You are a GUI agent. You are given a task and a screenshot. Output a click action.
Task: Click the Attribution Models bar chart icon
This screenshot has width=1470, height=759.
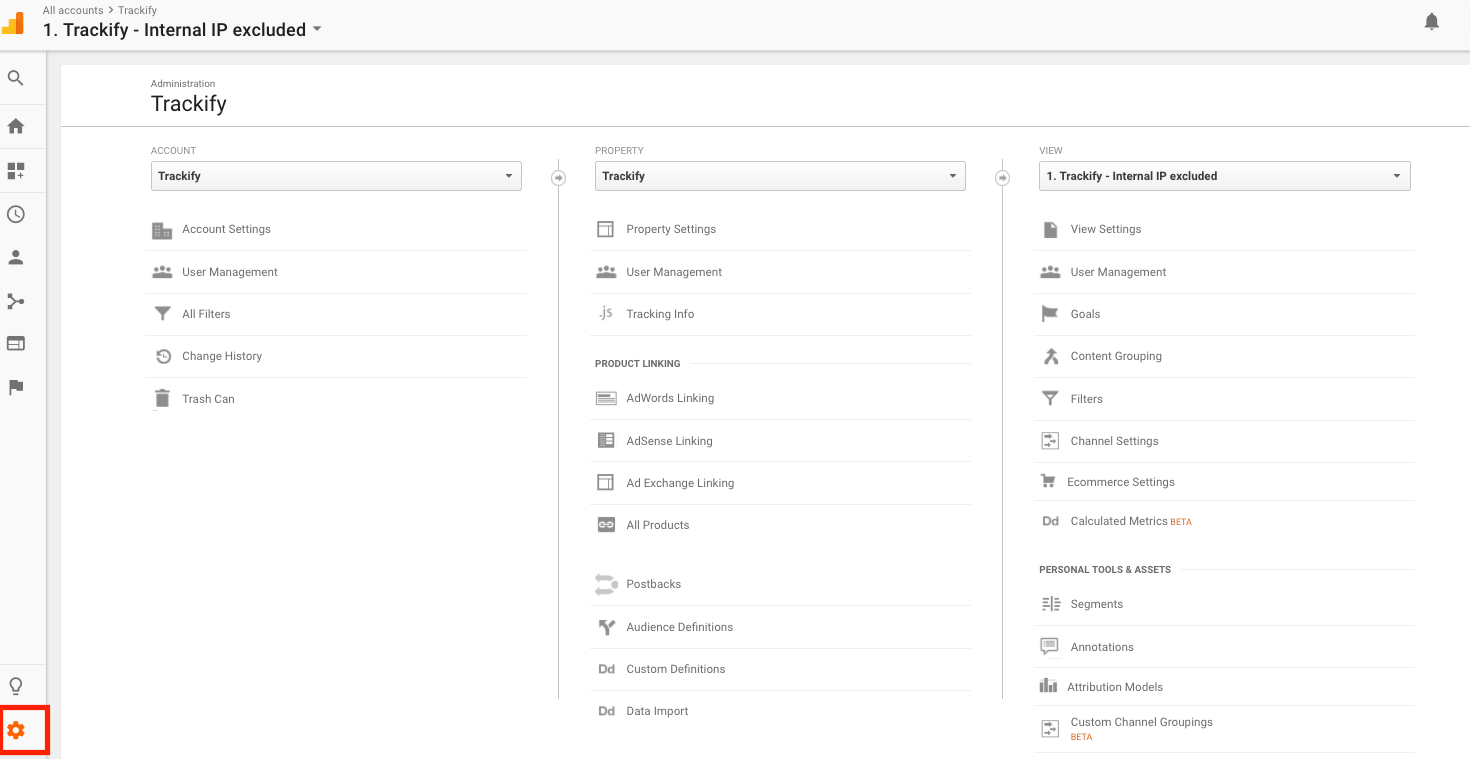[x=1048, y=686]
